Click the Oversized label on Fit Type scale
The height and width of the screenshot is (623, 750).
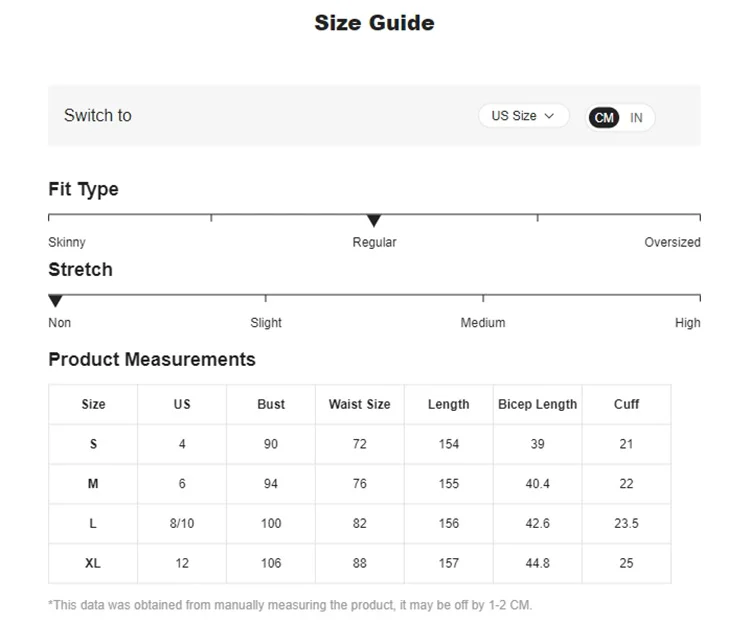[672, 242]
